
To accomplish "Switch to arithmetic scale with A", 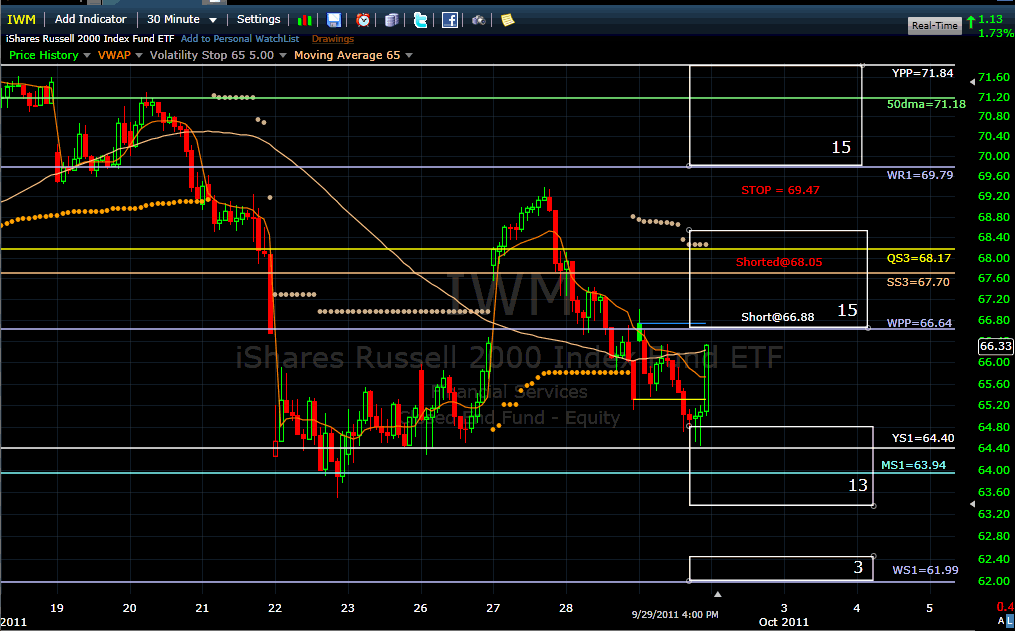I will 1001,621.
